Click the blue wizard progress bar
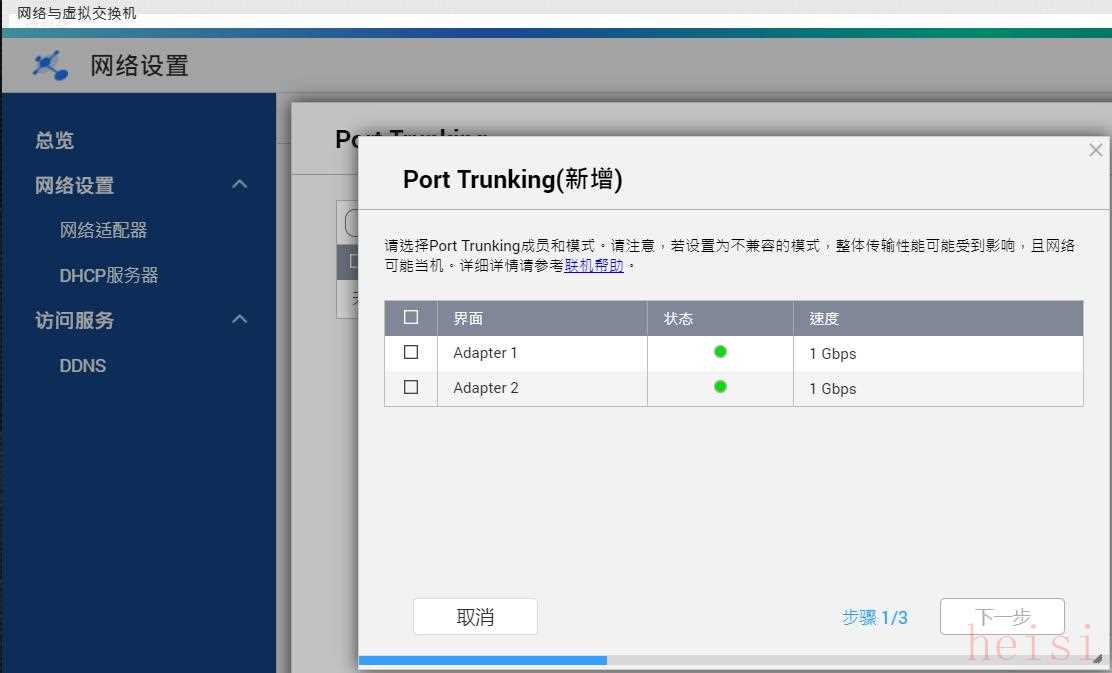 tap(482, 660)
